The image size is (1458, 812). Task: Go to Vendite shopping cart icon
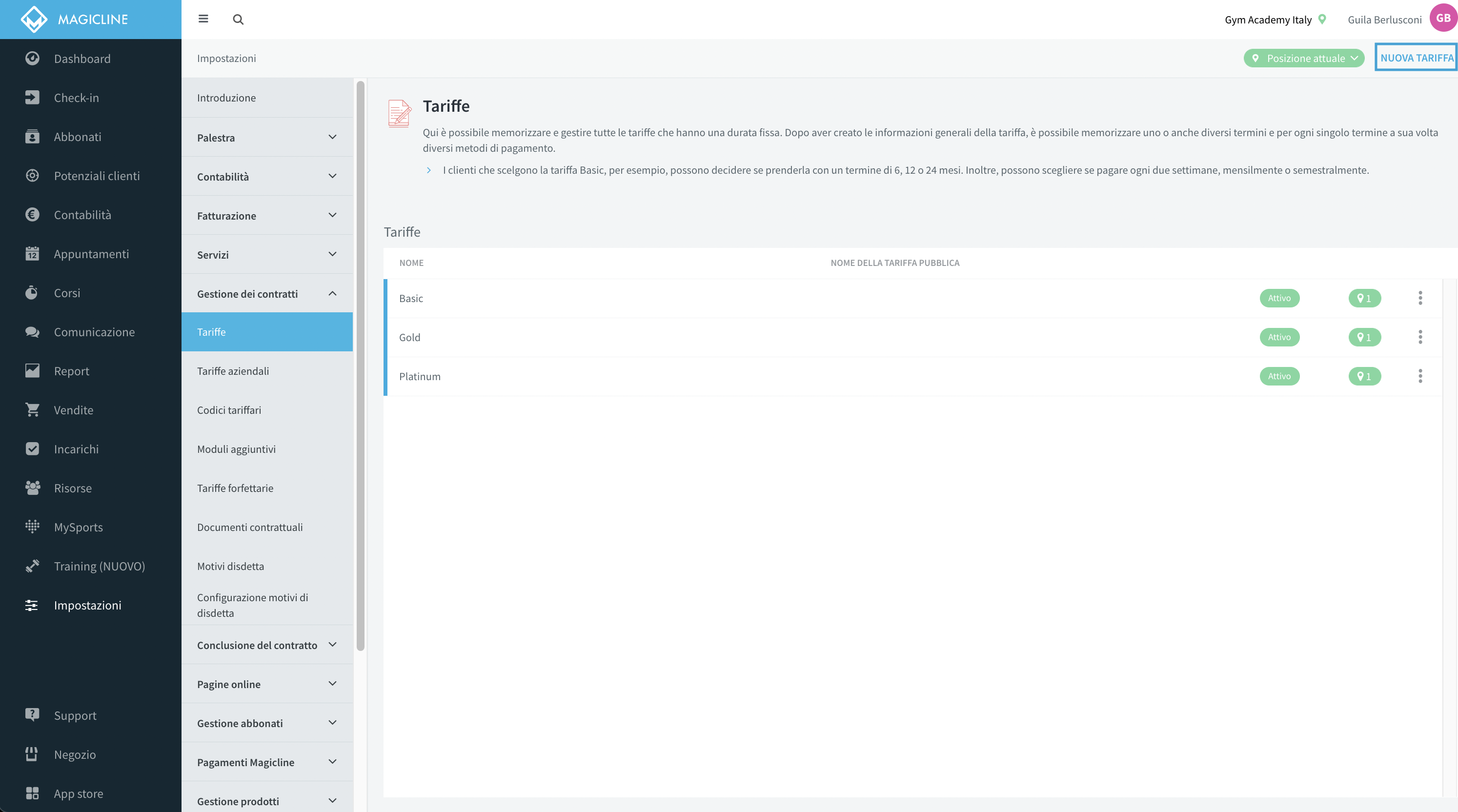(x=32, y=410)
